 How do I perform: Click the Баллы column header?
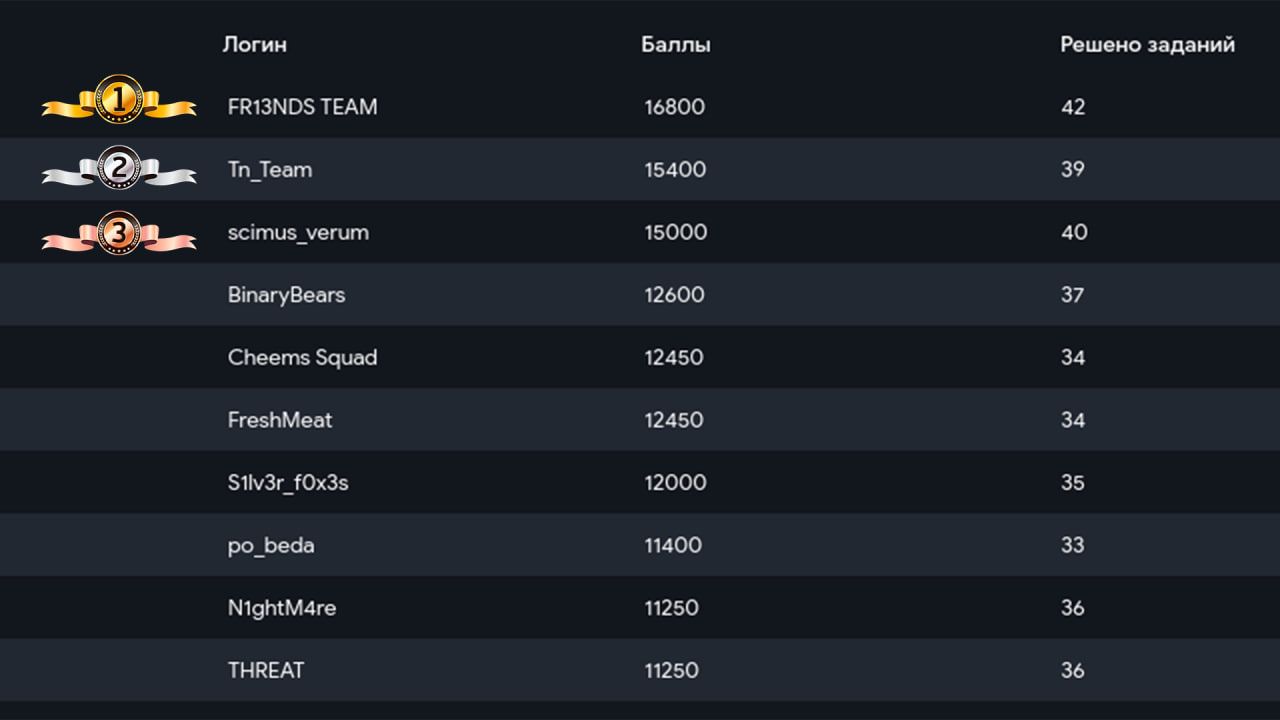[x=676, y=45]
